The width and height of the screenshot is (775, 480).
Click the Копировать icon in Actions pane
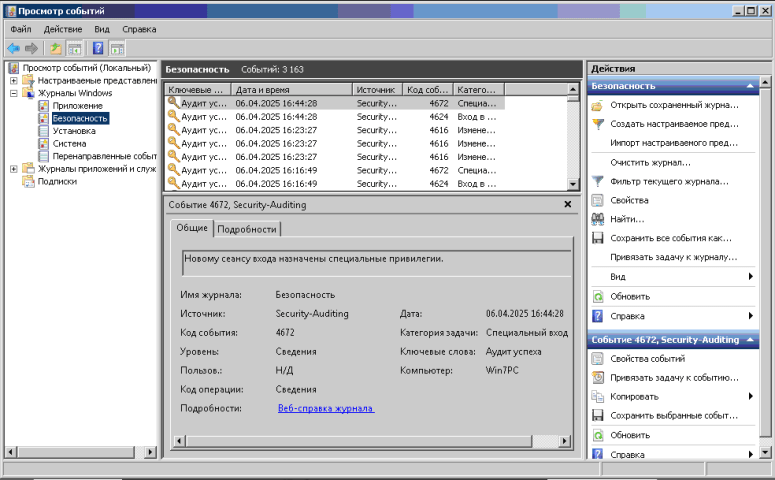click(x=598, y=396)
